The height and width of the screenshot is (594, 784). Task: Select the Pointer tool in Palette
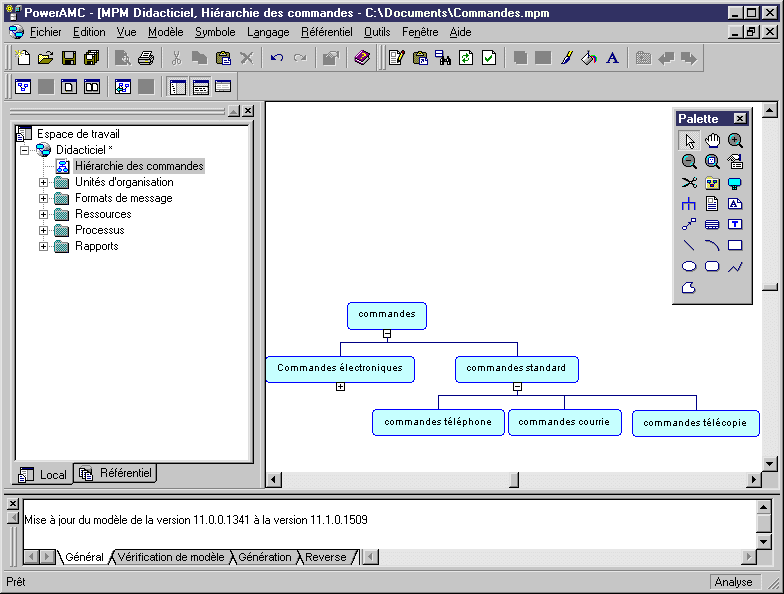tap(689, 141)
